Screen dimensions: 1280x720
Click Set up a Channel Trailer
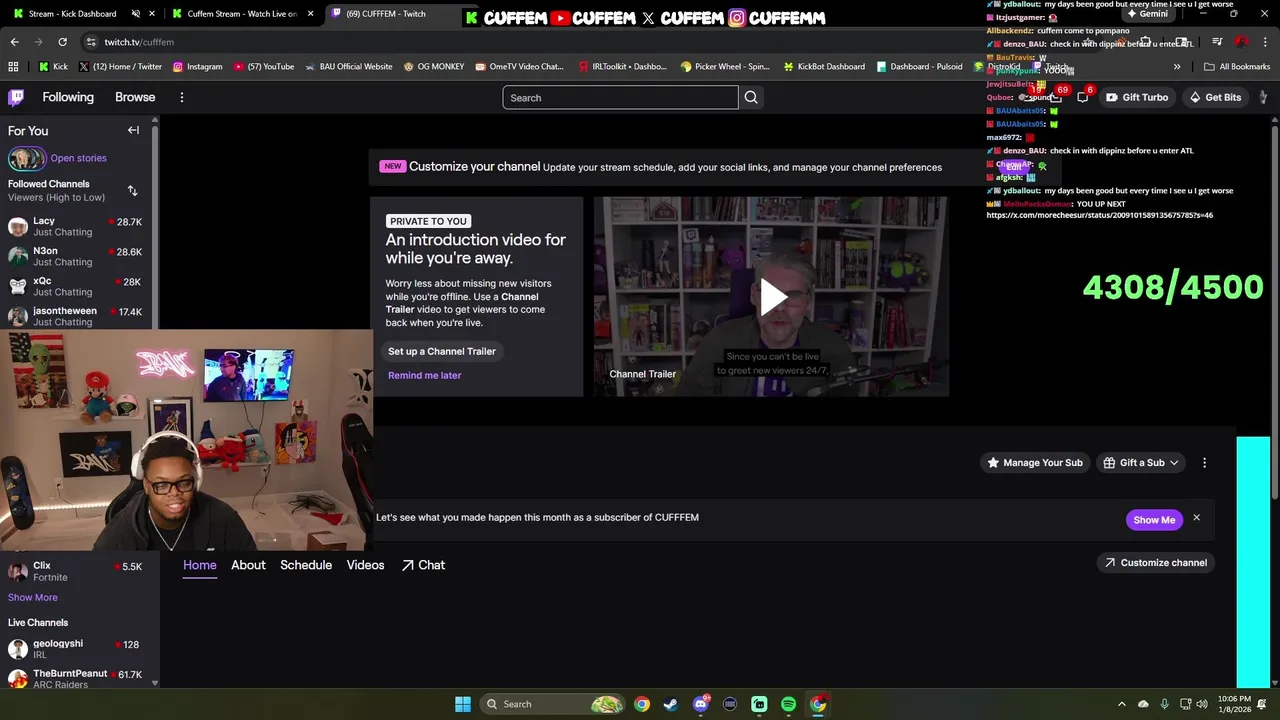441,351
